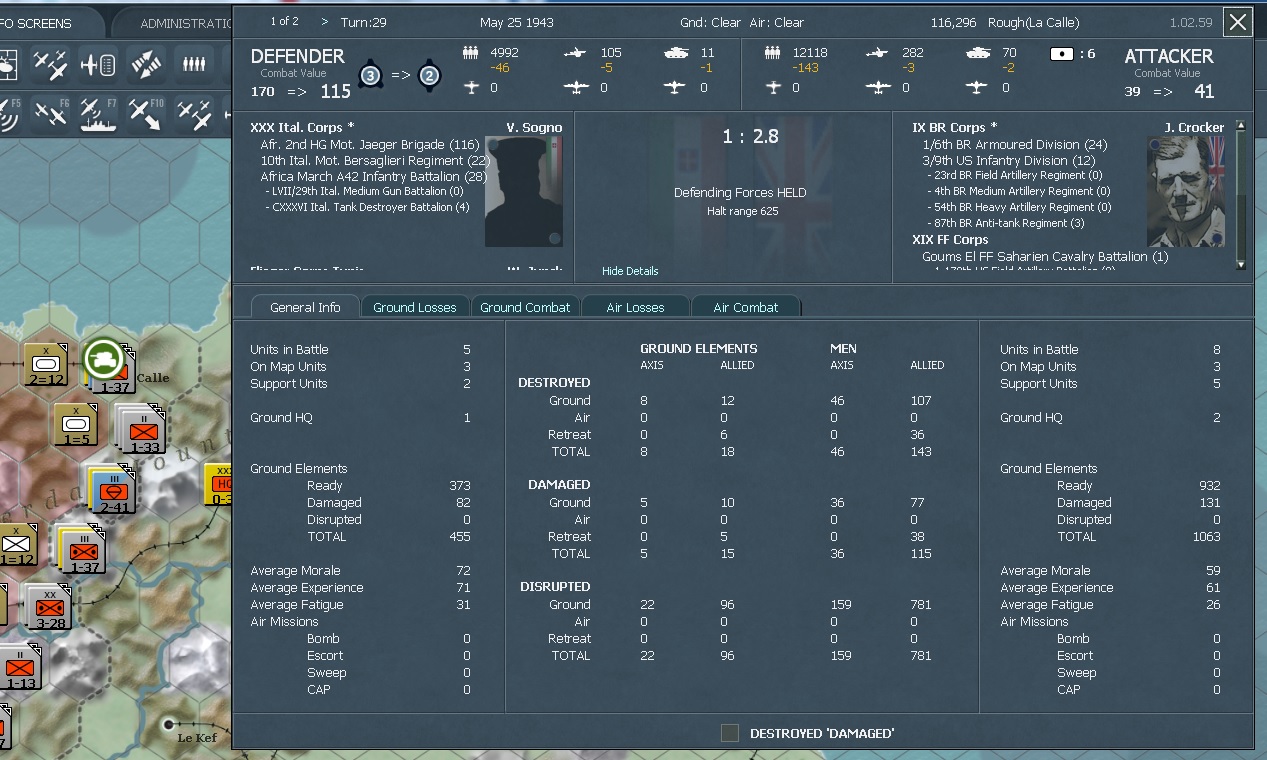This screenshot has height=760, width=1267.
Task: Select the 1-33 unit stack on map
Action: 143,430
